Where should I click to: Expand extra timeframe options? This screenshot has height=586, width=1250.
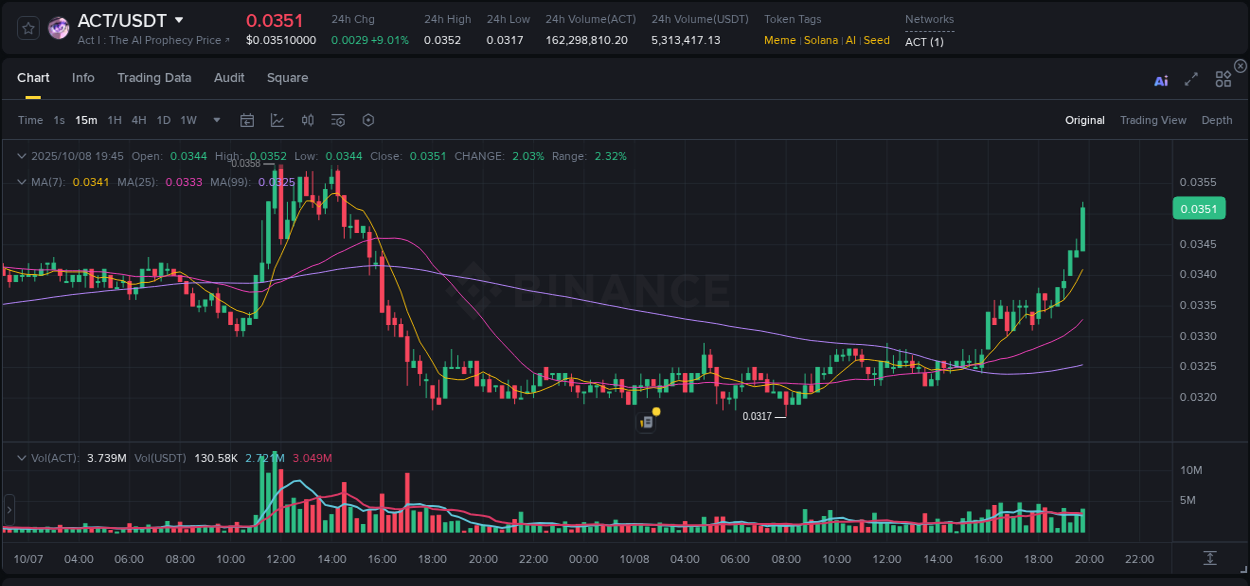click(215, 120)
